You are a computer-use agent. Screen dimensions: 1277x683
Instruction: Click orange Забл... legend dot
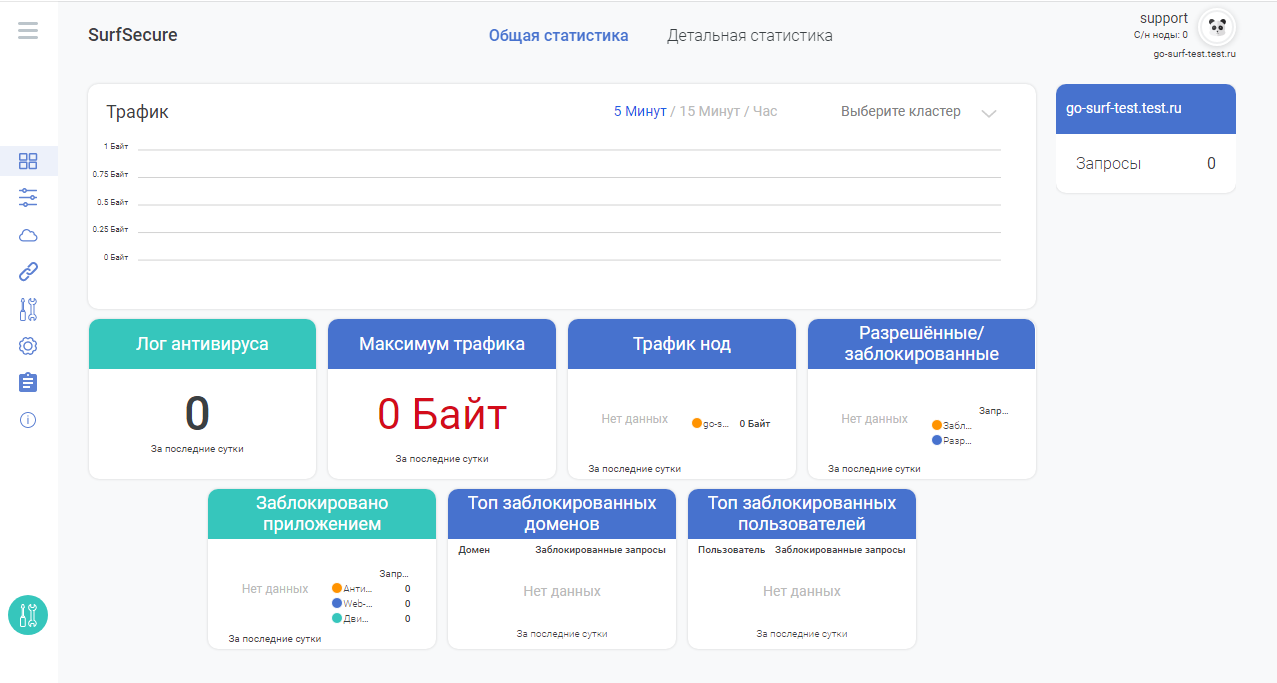tap(937, 425)
